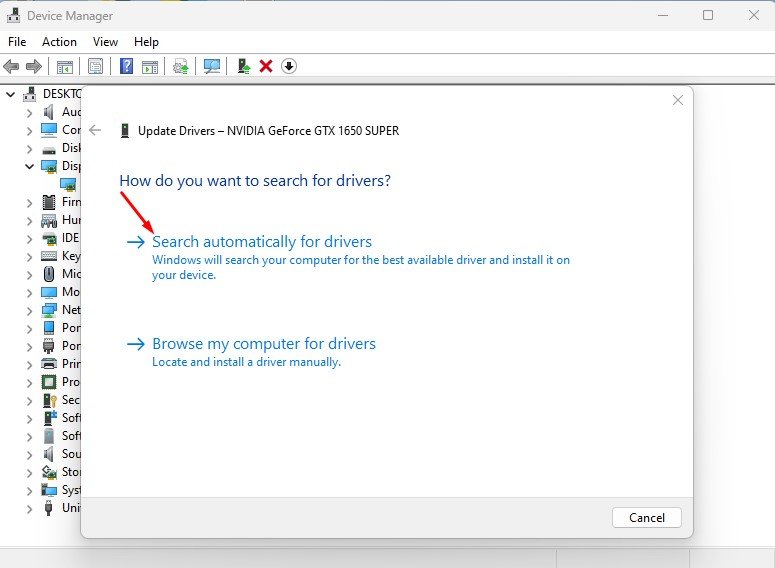Viewport: 775px width, 568px height.
Task: Click the red X Uninstall device icon
Action: click(x=266, y=66)
